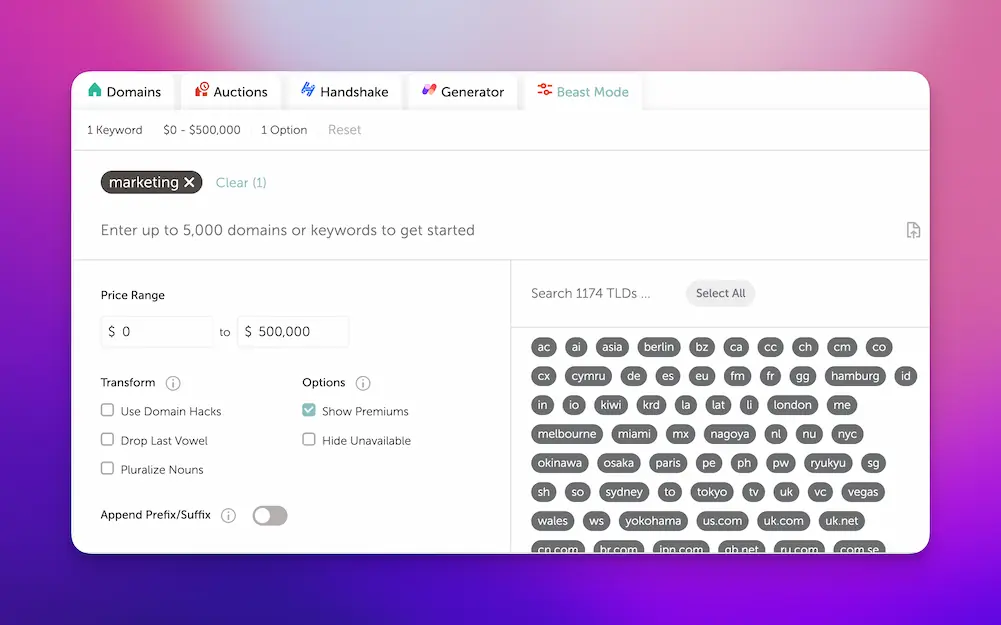Click the Clear (1) link
The image size is (1001, 625).
[241, 183]
